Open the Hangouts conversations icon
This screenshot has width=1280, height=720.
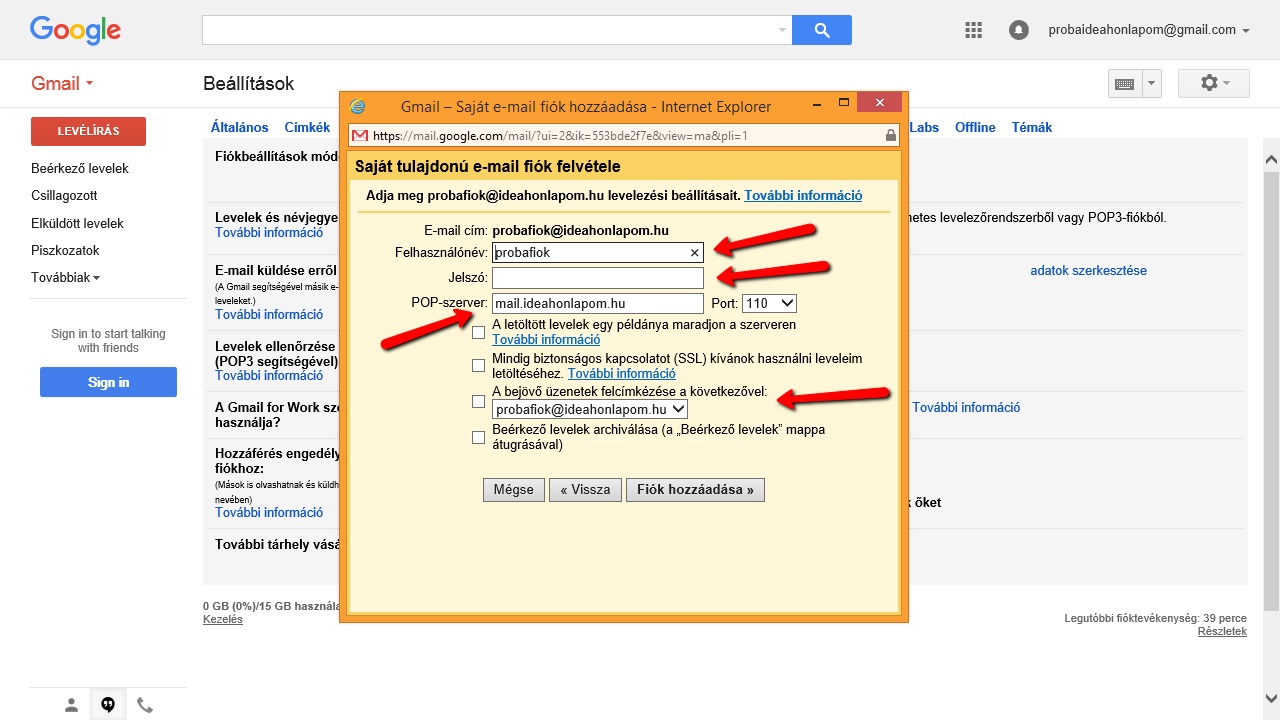pyautogui.click(x=108, y=705)
